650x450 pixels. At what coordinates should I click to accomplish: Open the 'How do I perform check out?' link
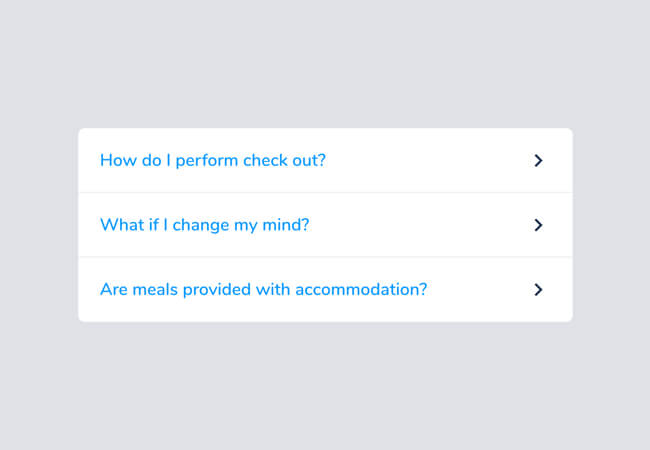(x=212, y=160)
